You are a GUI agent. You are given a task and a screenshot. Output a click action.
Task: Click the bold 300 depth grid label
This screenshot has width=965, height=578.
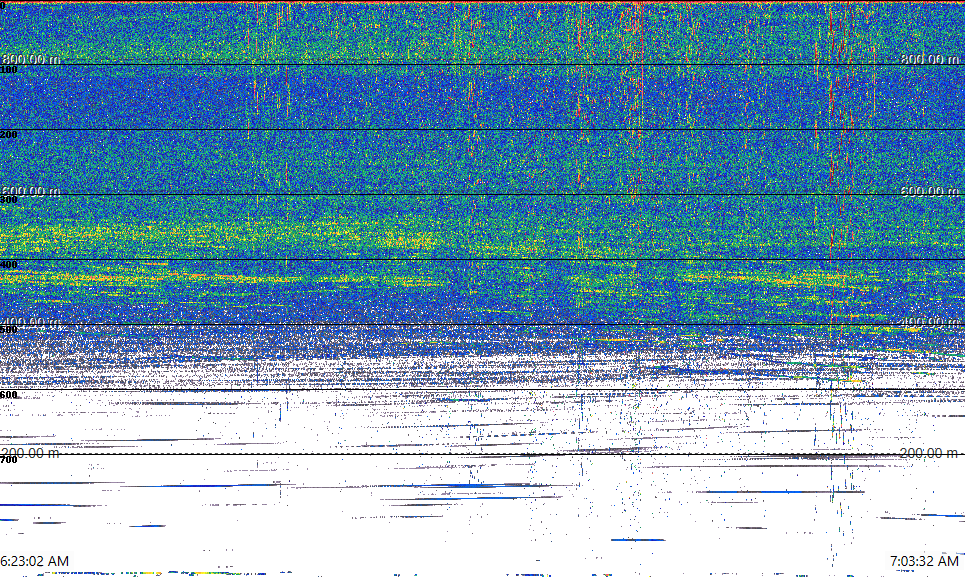coord(9,200)
